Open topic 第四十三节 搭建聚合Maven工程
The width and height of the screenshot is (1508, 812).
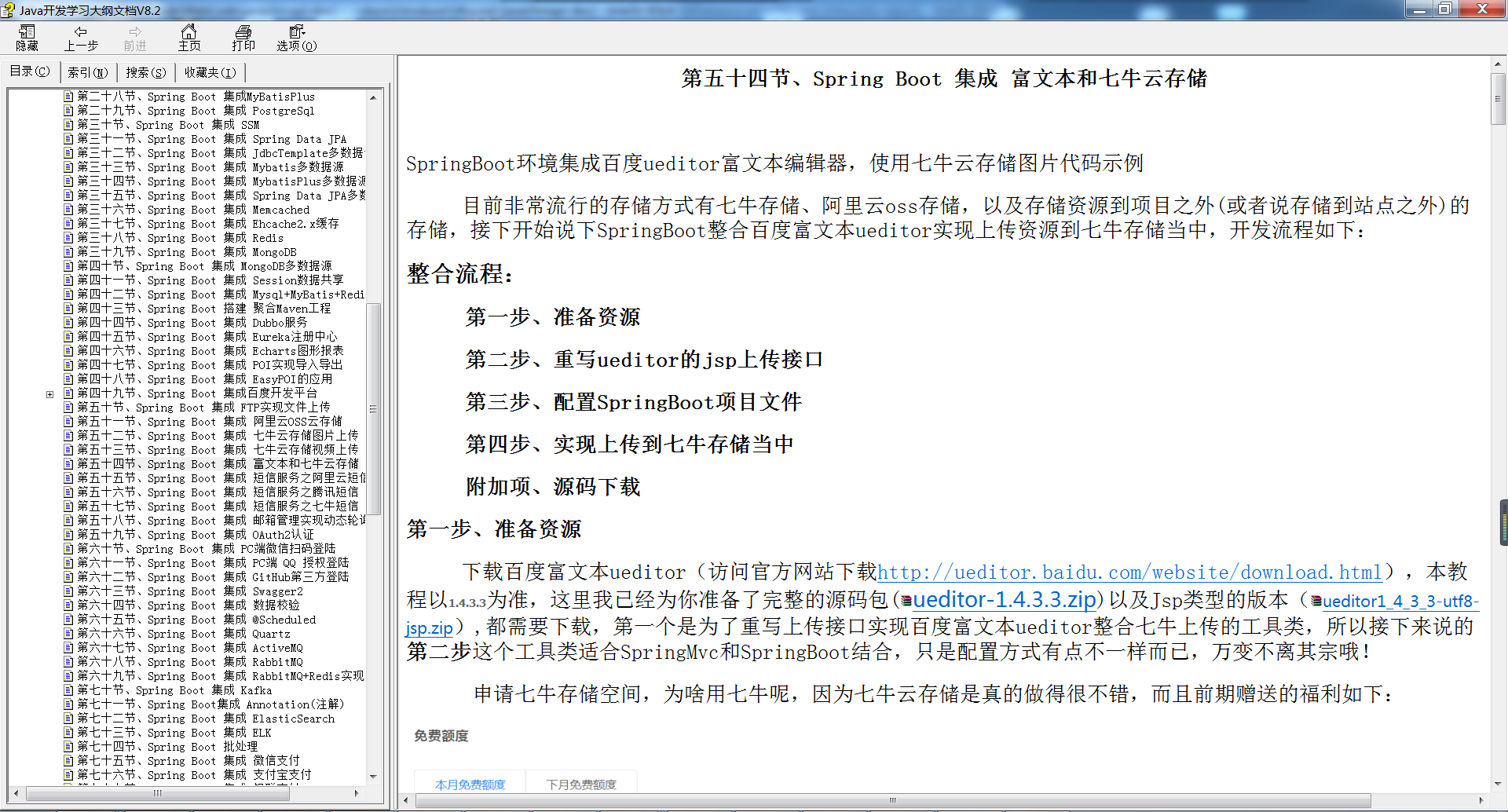(x=204, y=309)
